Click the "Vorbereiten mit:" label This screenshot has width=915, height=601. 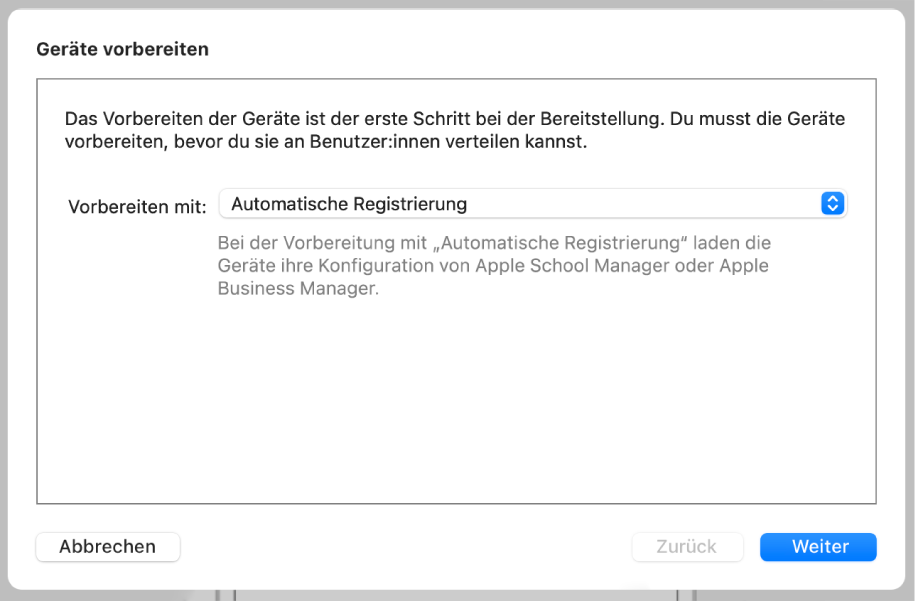tap(142, 206)
